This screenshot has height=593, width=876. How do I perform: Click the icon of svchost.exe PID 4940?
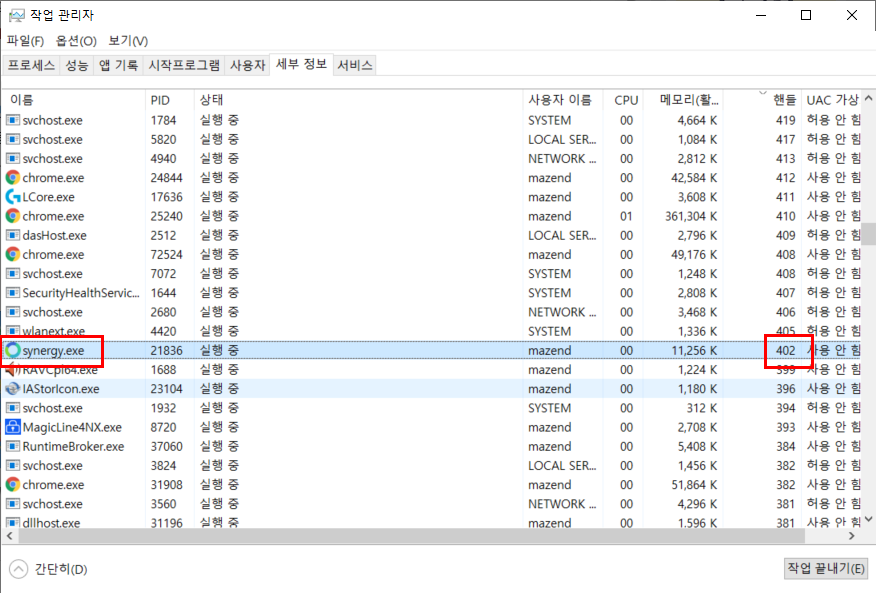(13, 158)
